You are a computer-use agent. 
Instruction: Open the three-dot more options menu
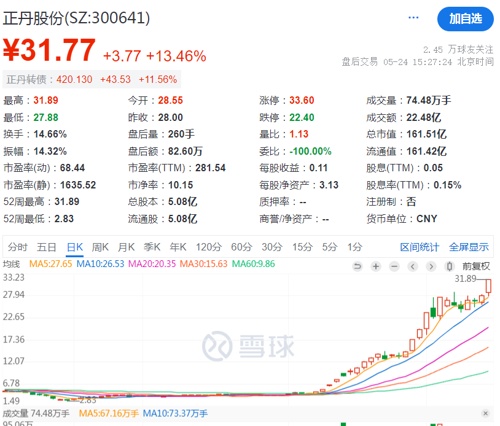pos(413,18)
